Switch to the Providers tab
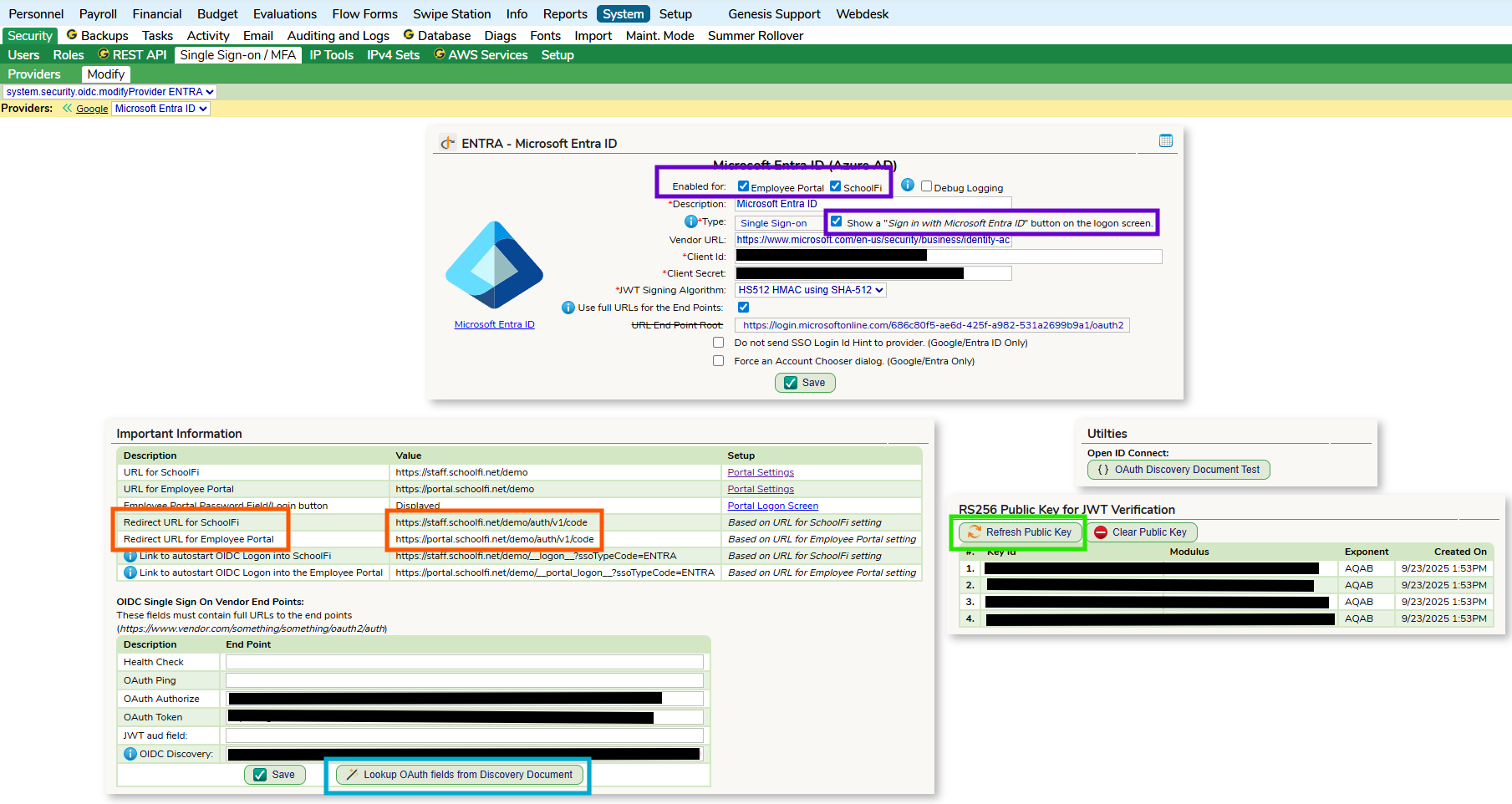The width and height of the screenshot is (1512, 804). click(34, 74)
